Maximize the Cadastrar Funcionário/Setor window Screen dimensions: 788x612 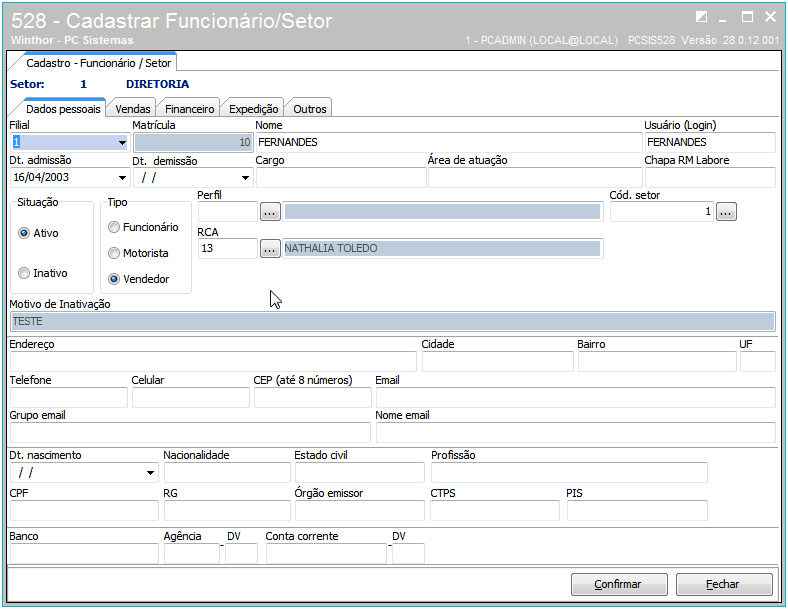pos(747,17)
